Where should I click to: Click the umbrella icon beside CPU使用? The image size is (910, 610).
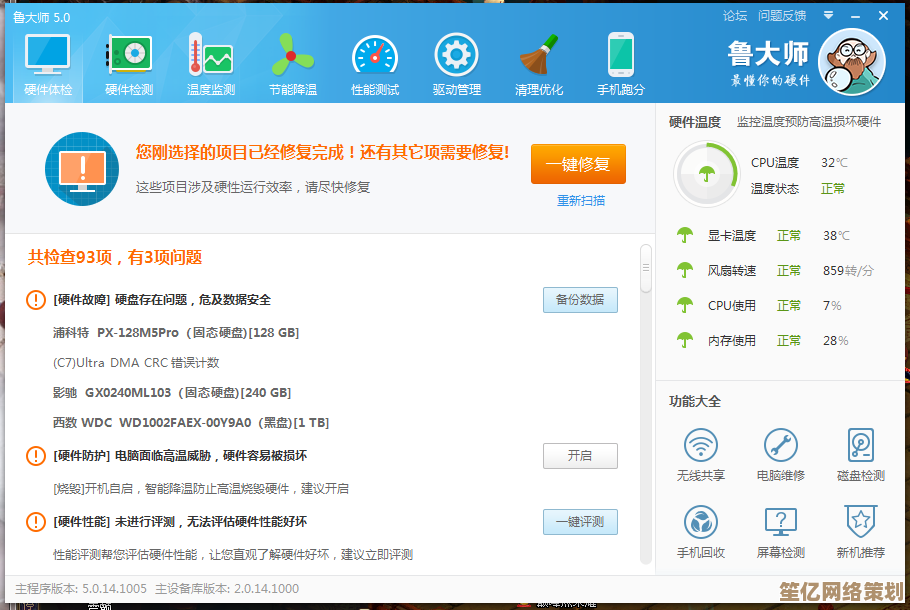(x=685, y=305)
